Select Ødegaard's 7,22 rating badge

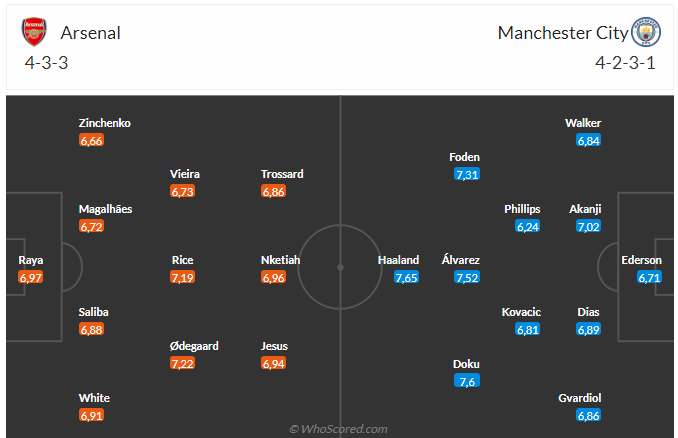click(182, 364)
